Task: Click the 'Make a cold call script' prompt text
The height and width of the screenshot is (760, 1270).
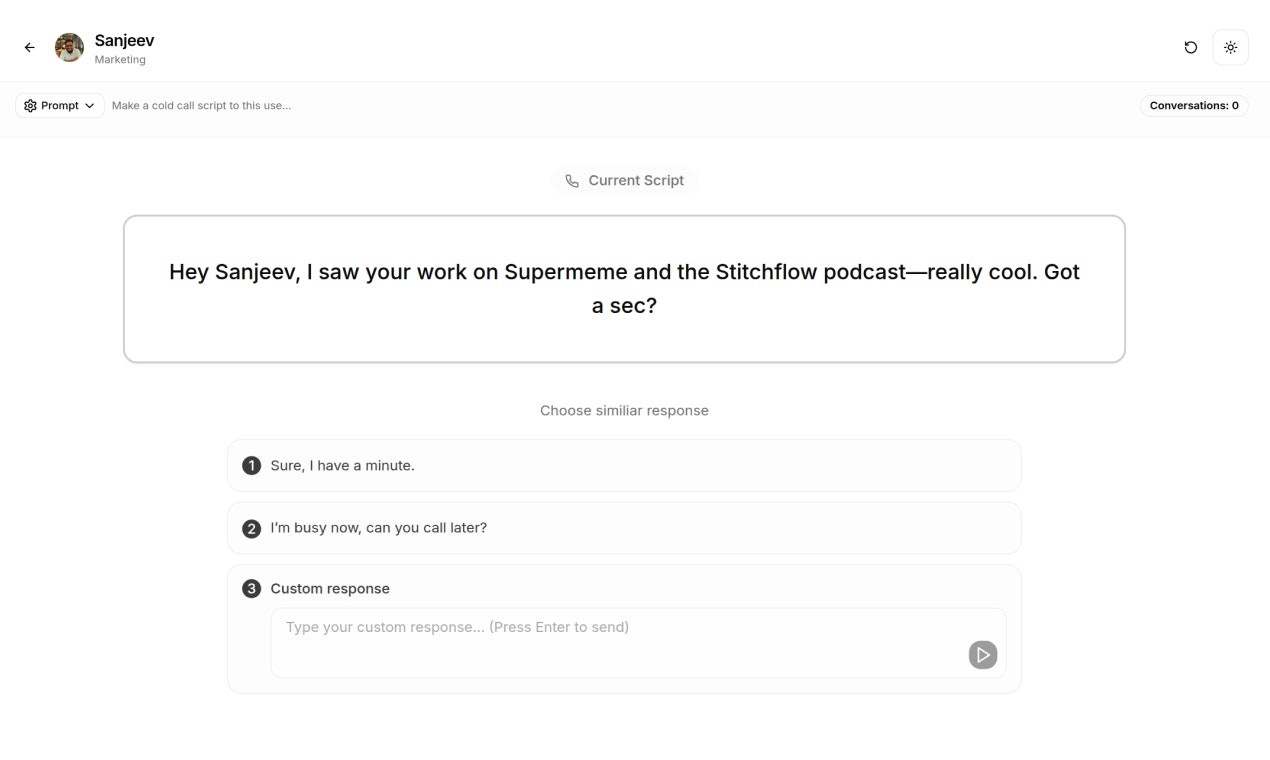Action: point(201,105)
